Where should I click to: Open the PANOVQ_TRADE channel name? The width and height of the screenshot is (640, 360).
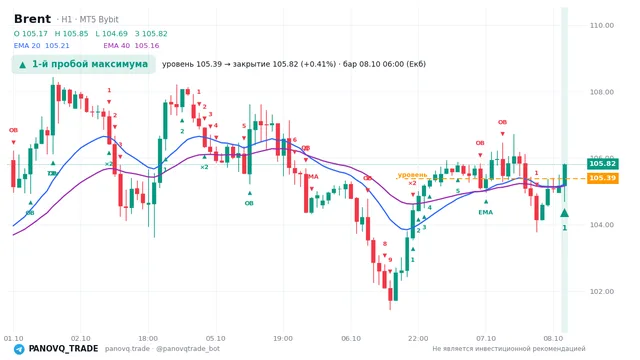click(x=63, y=349)
